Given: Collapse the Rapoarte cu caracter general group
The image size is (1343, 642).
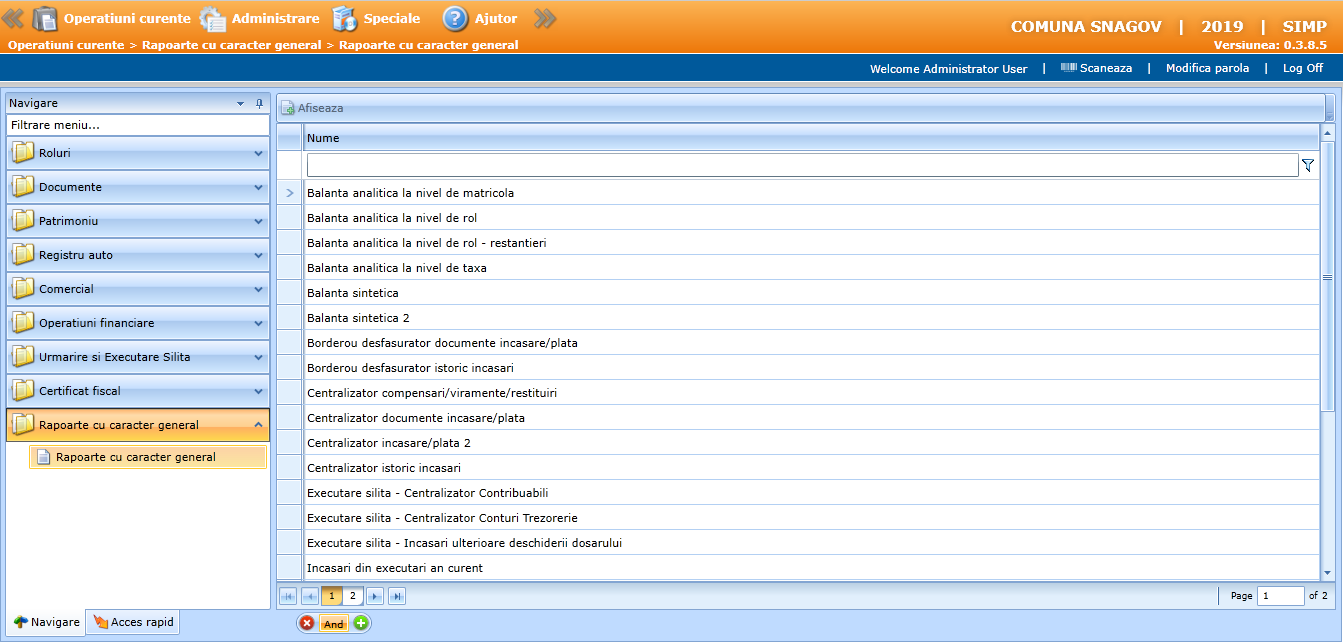Looking at the screenshot, I should (x=258, y=425).
